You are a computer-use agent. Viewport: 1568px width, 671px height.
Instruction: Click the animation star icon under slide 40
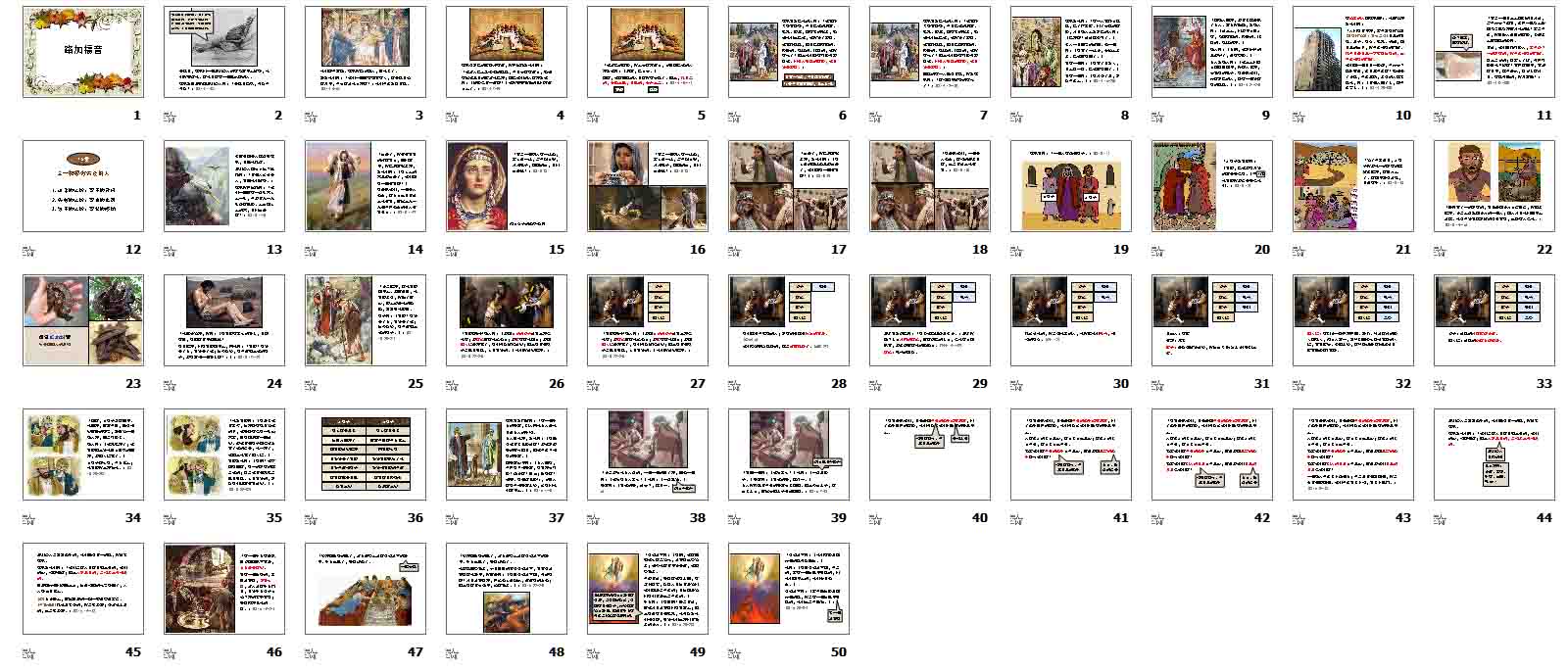click(875, 519)
